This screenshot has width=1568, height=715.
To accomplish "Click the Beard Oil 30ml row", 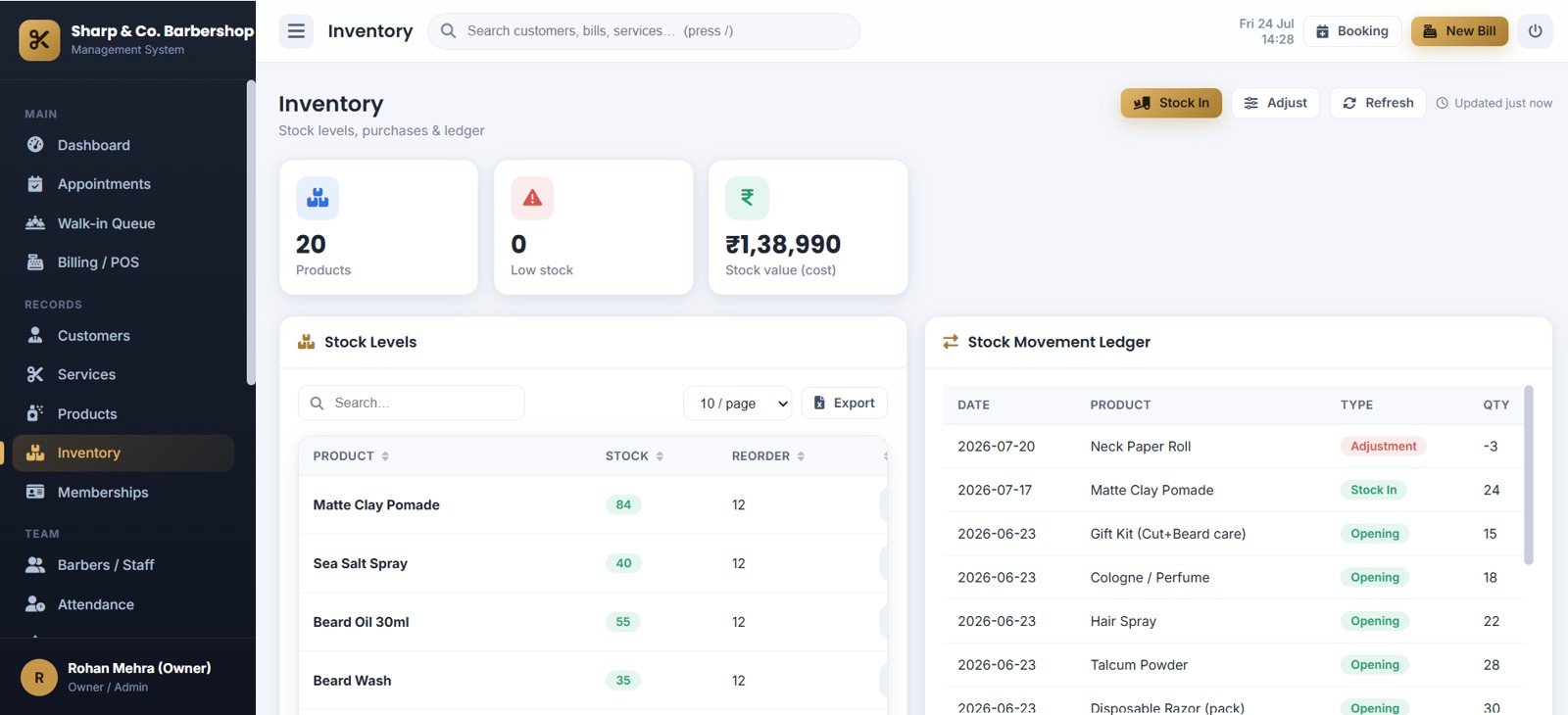I will pos(593,622).
